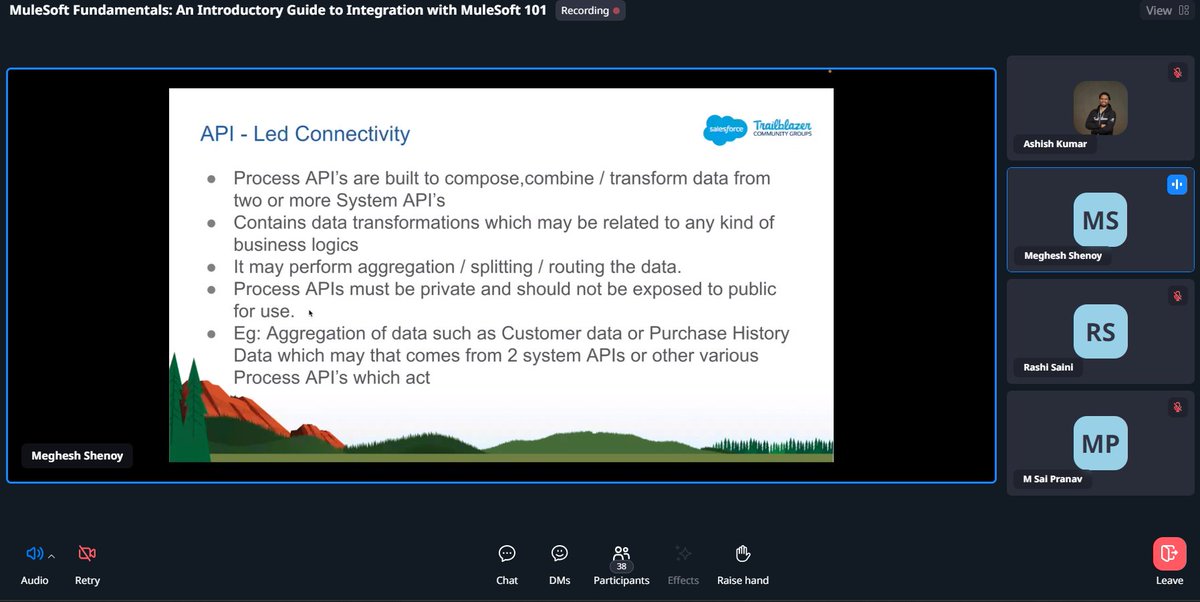Open the View layout menu
This screenshot has width=1200, height=602.
tap(1166, 10)
